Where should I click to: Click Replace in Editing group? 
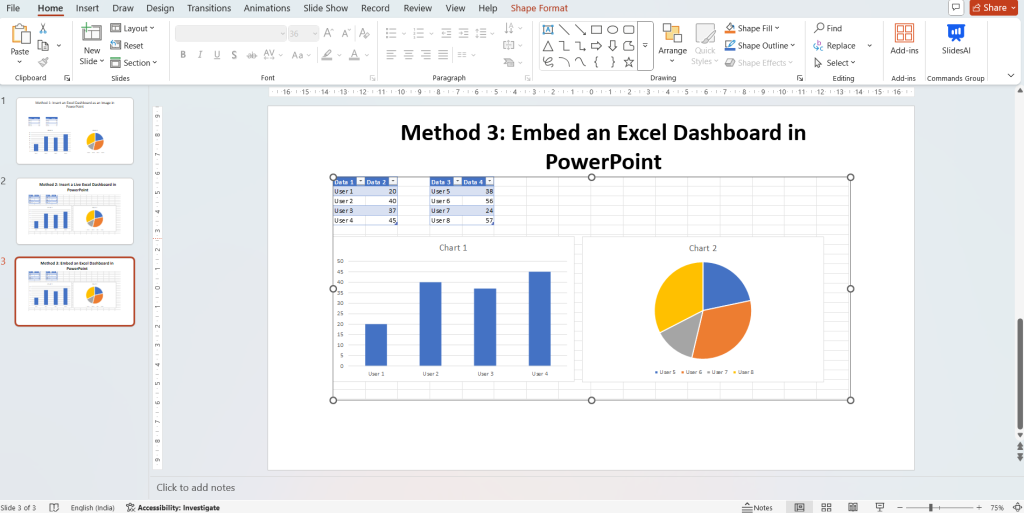pyautogui.click(x=835, y=46)
